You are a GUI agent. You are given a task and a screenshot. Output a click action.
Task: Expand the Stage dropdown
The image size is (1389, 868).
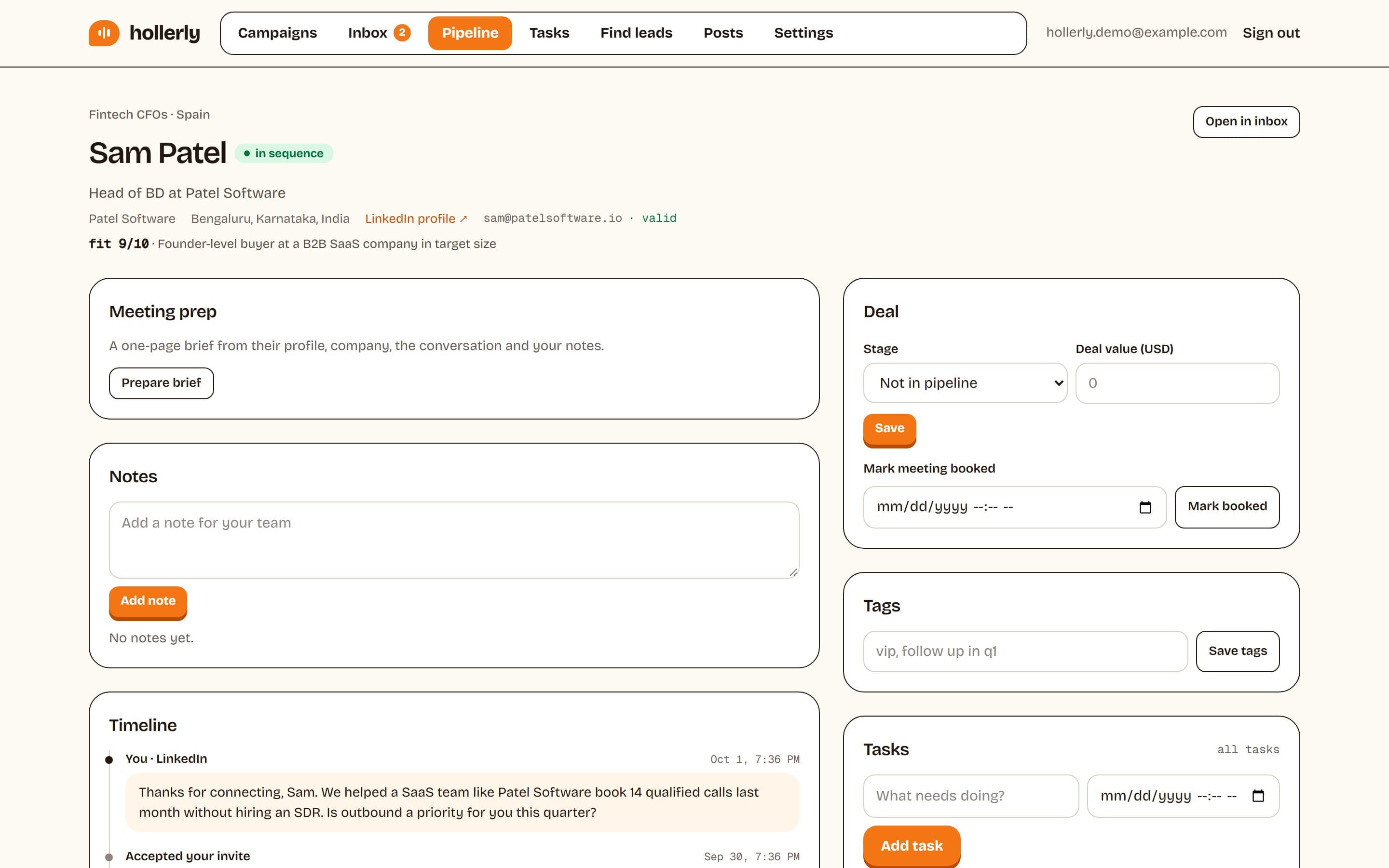tap(965, 383)
